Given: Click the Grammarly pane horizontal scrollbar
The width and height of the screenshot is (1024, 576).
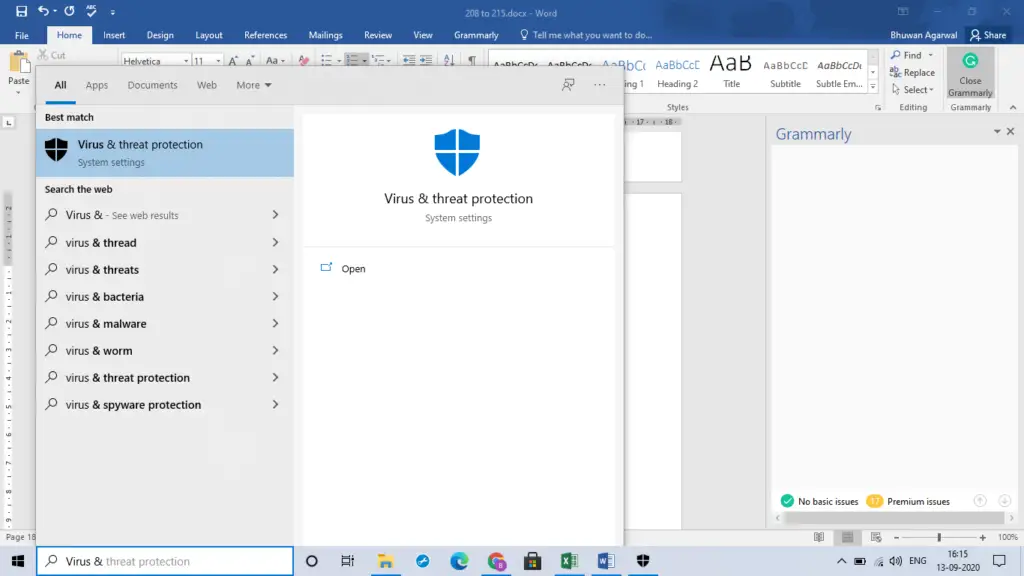Looking at the screenshot, I should 894,518.
